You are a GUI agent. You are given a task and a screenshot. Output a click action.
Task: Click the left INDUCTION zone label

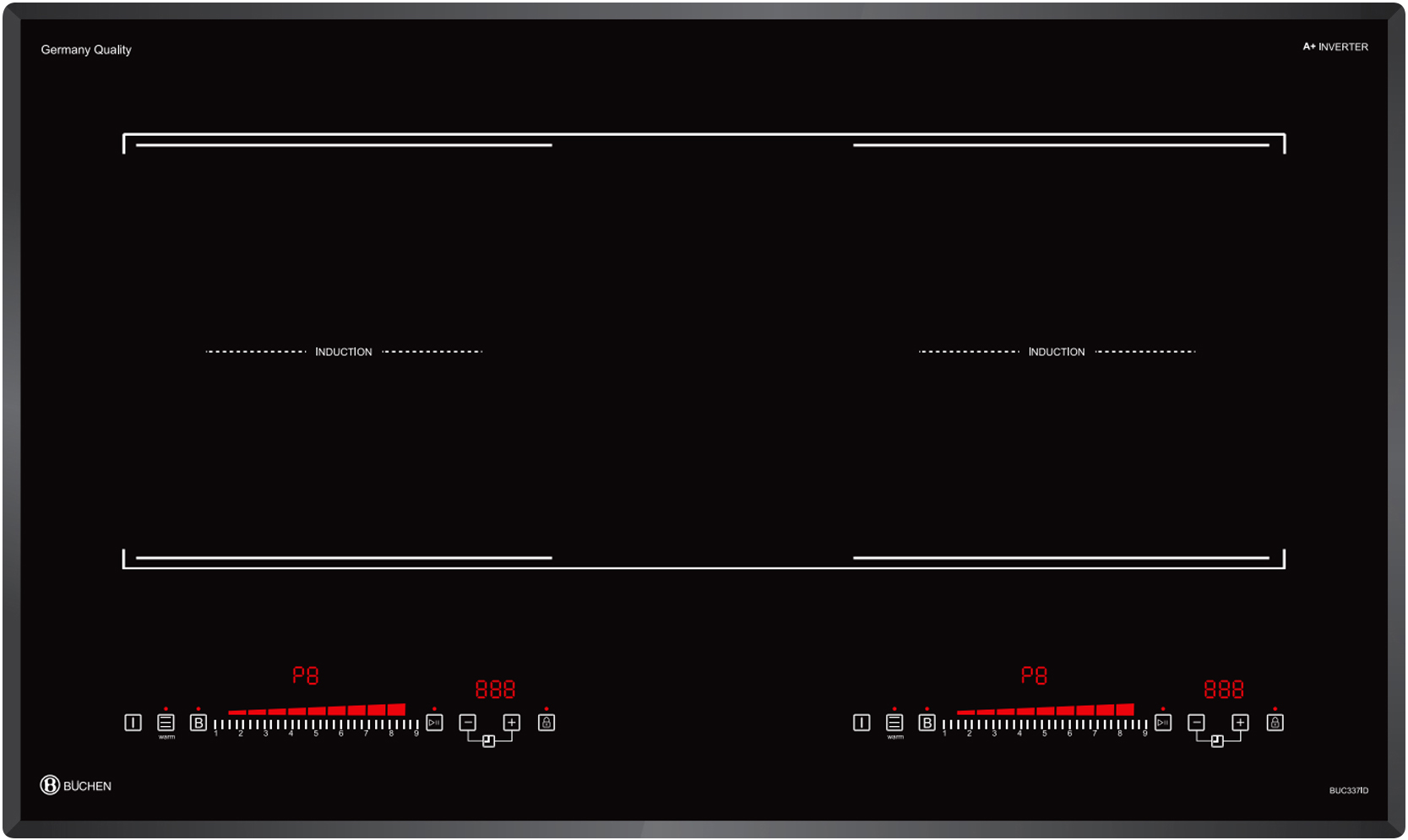344,352
